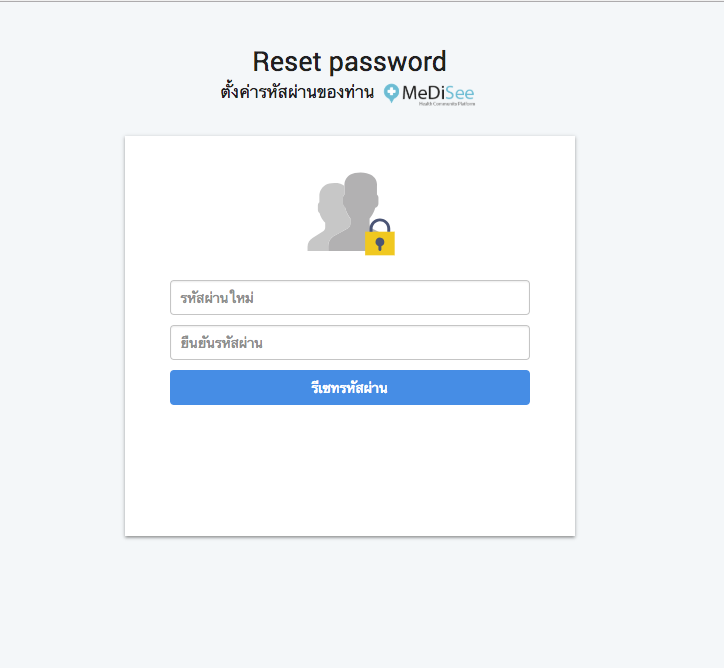Screen dimensions: 724x668
Task: Click the word "password" in the heading
Action: (388, 62)
